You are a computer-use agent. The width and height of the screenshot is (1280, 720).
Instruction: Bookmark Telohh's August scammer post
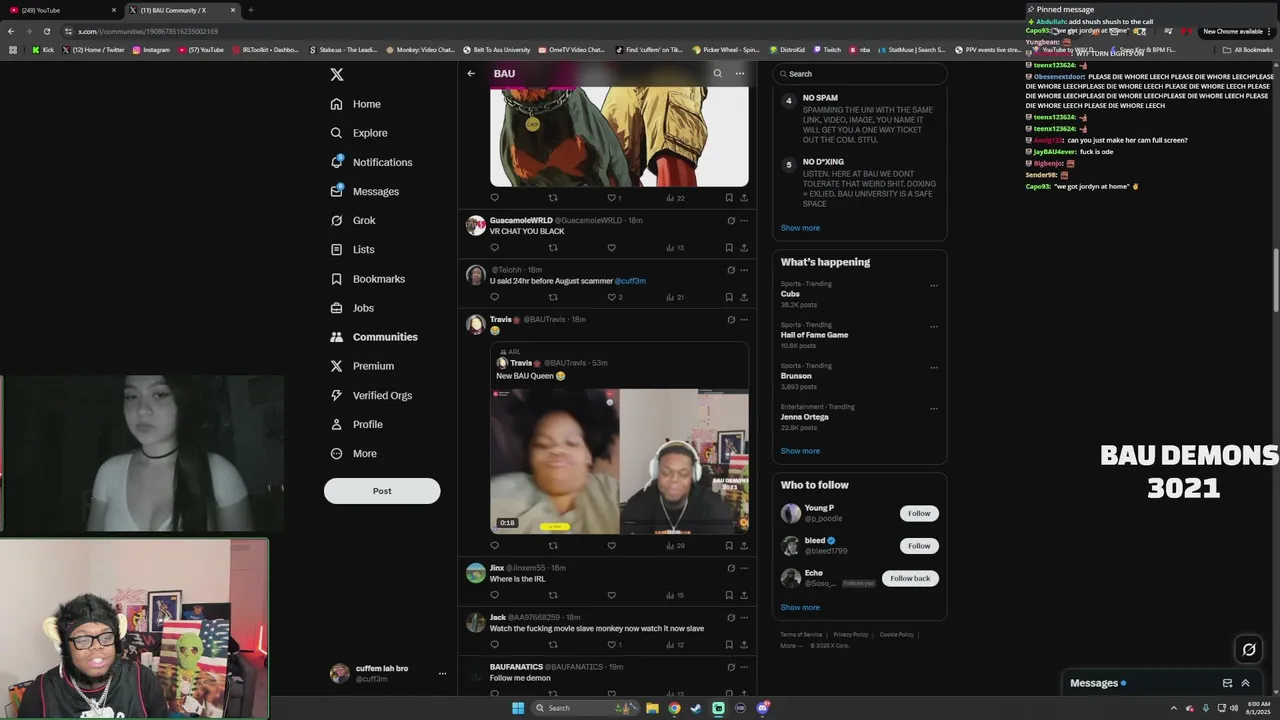pos(729,297)
